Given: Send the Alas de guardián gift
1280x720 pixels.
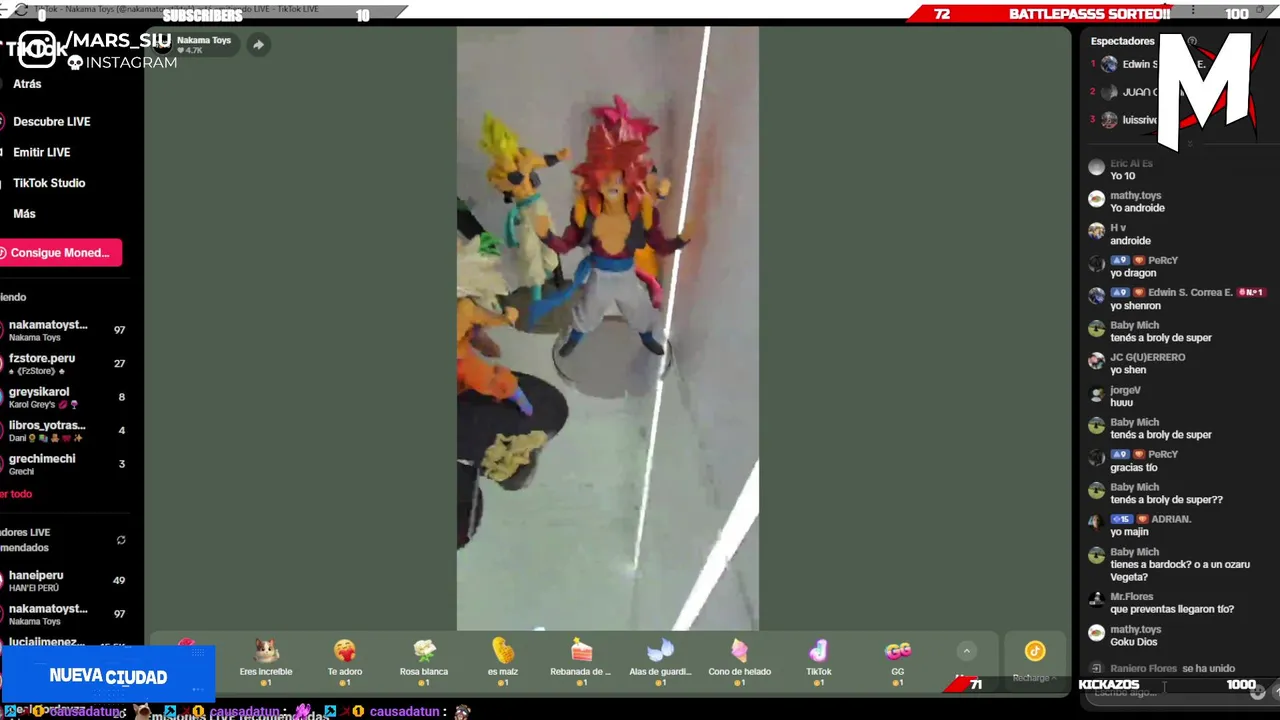Looking at the screenshot, I should [660, 662].
